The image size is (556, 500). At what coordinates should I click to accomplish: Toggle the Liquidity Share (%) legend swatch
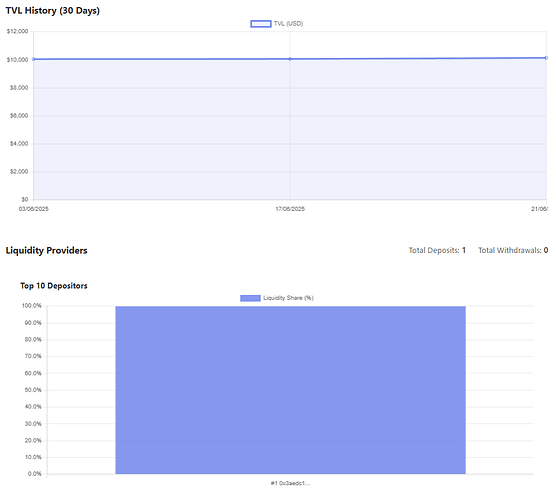(x=250, y=298)
